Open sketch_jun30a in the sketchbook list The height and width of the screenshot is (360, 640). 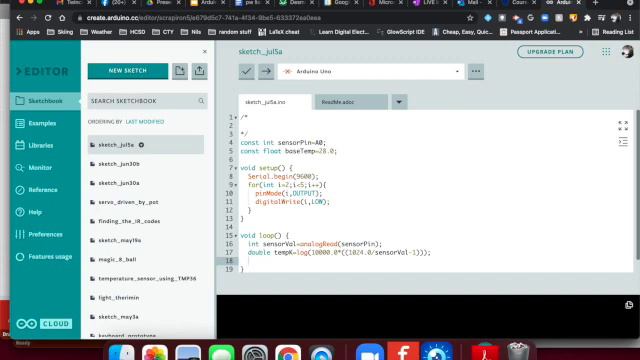tap(146, 183)
